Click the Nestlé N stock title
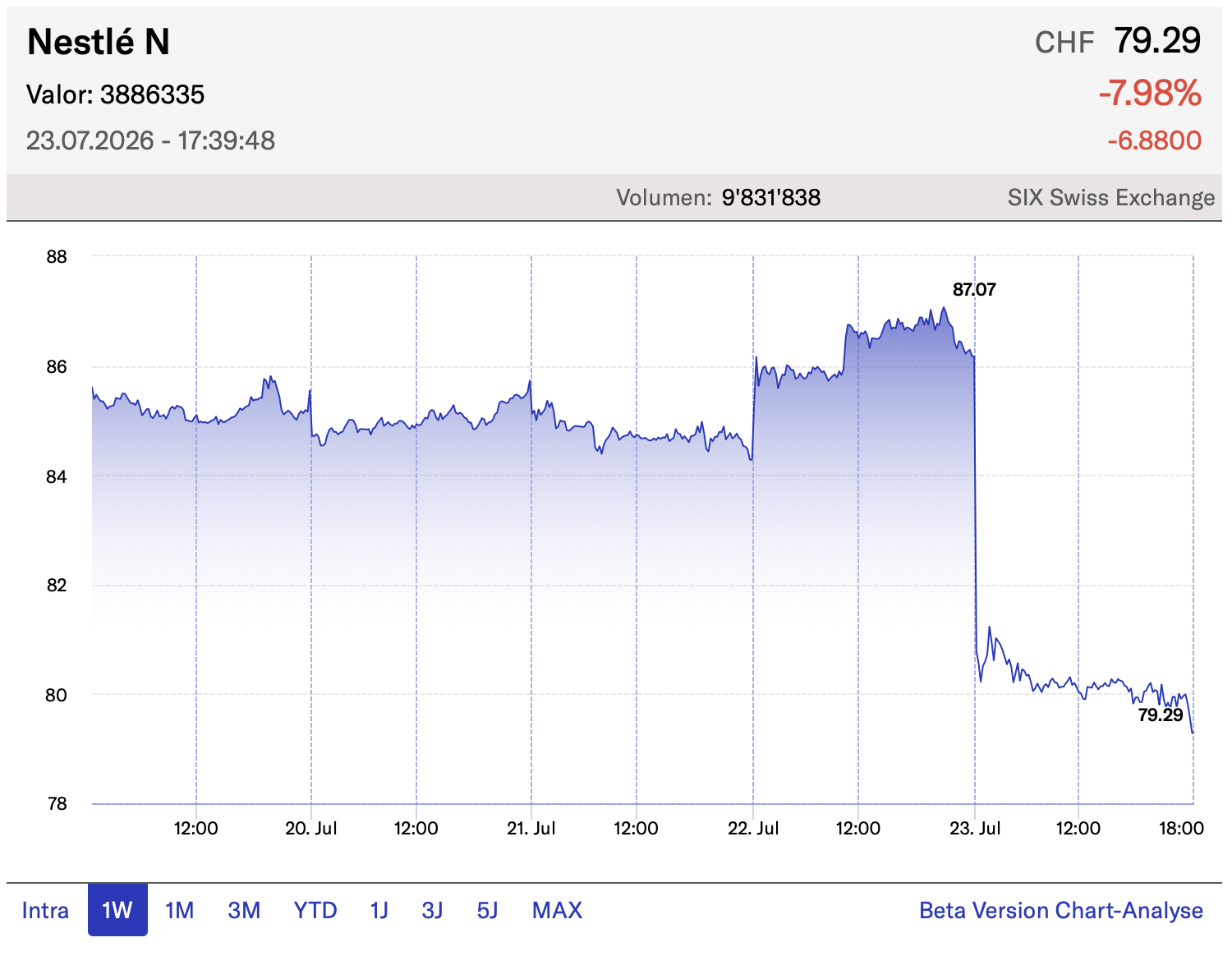 coord(99,42)
